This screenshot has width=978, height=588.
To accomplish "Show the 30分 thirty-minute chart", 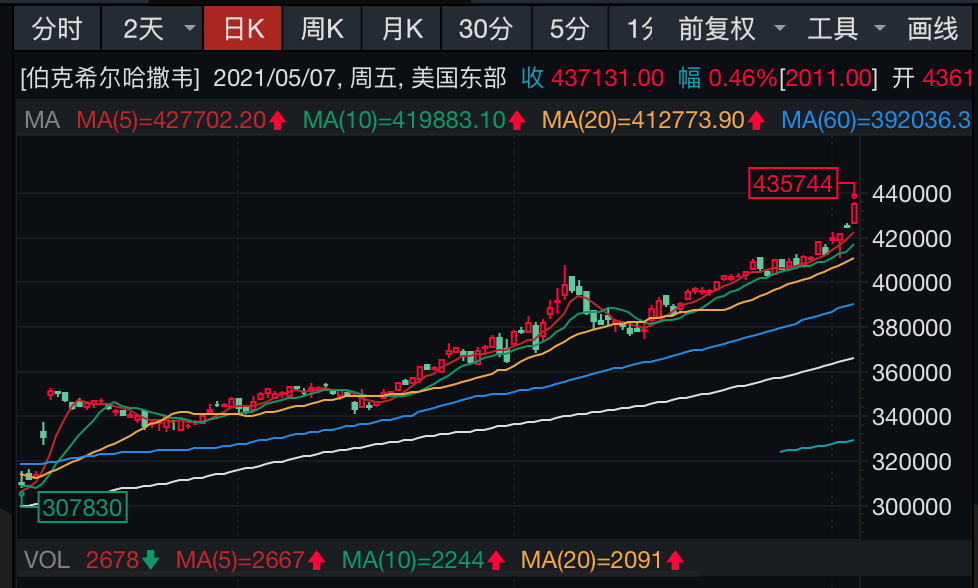I will 485,29.
